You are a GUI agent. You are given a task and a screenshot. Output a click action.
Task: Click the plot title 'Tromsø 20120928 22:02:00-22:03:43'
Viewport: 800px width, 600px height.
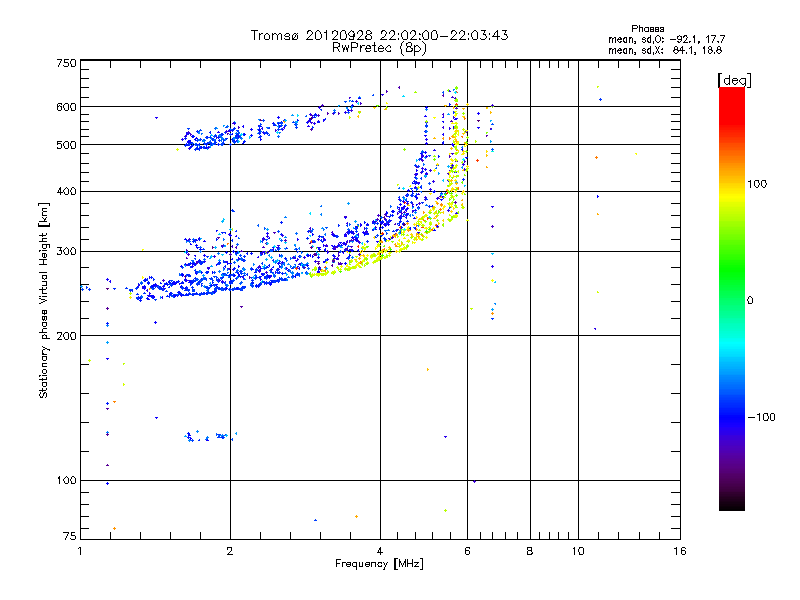pyautogui.click(x=379, y=35)
